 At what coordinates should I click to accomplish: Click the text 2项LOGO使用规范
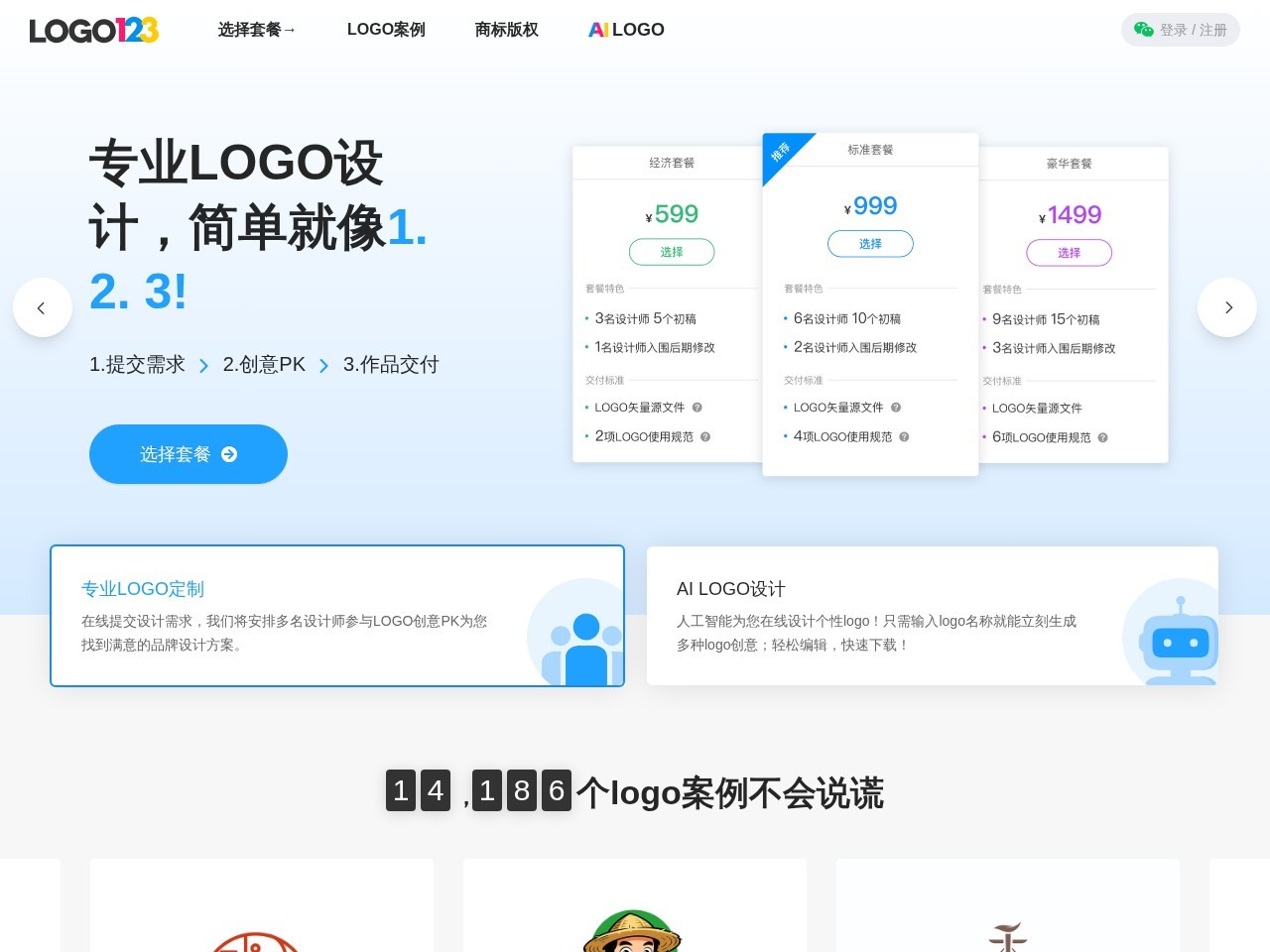pyautogui.click(x=644, y=437)
